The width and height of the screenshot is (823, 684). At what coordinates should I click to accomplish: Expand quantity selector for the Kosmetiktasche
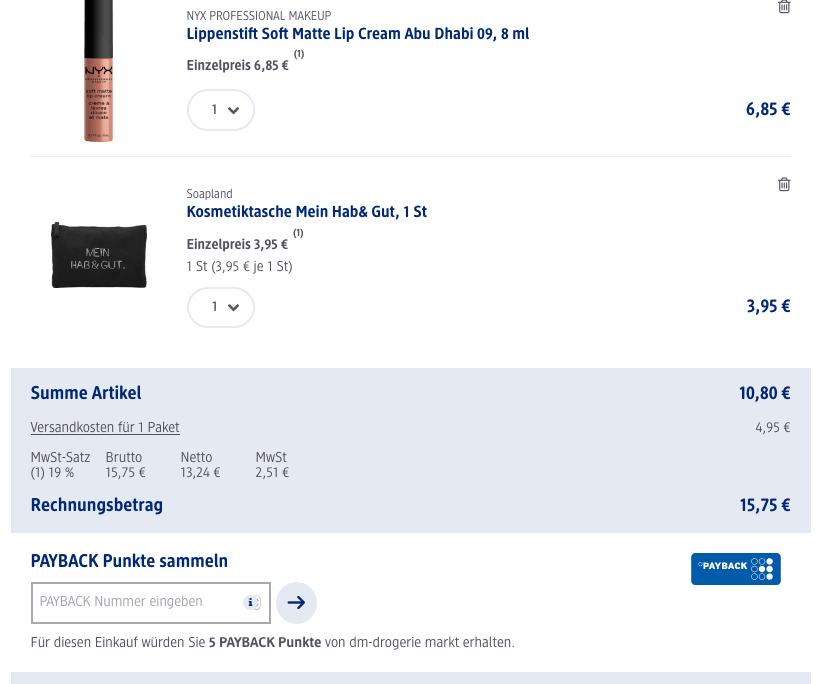pyautogui.click(x=221, y=307)
